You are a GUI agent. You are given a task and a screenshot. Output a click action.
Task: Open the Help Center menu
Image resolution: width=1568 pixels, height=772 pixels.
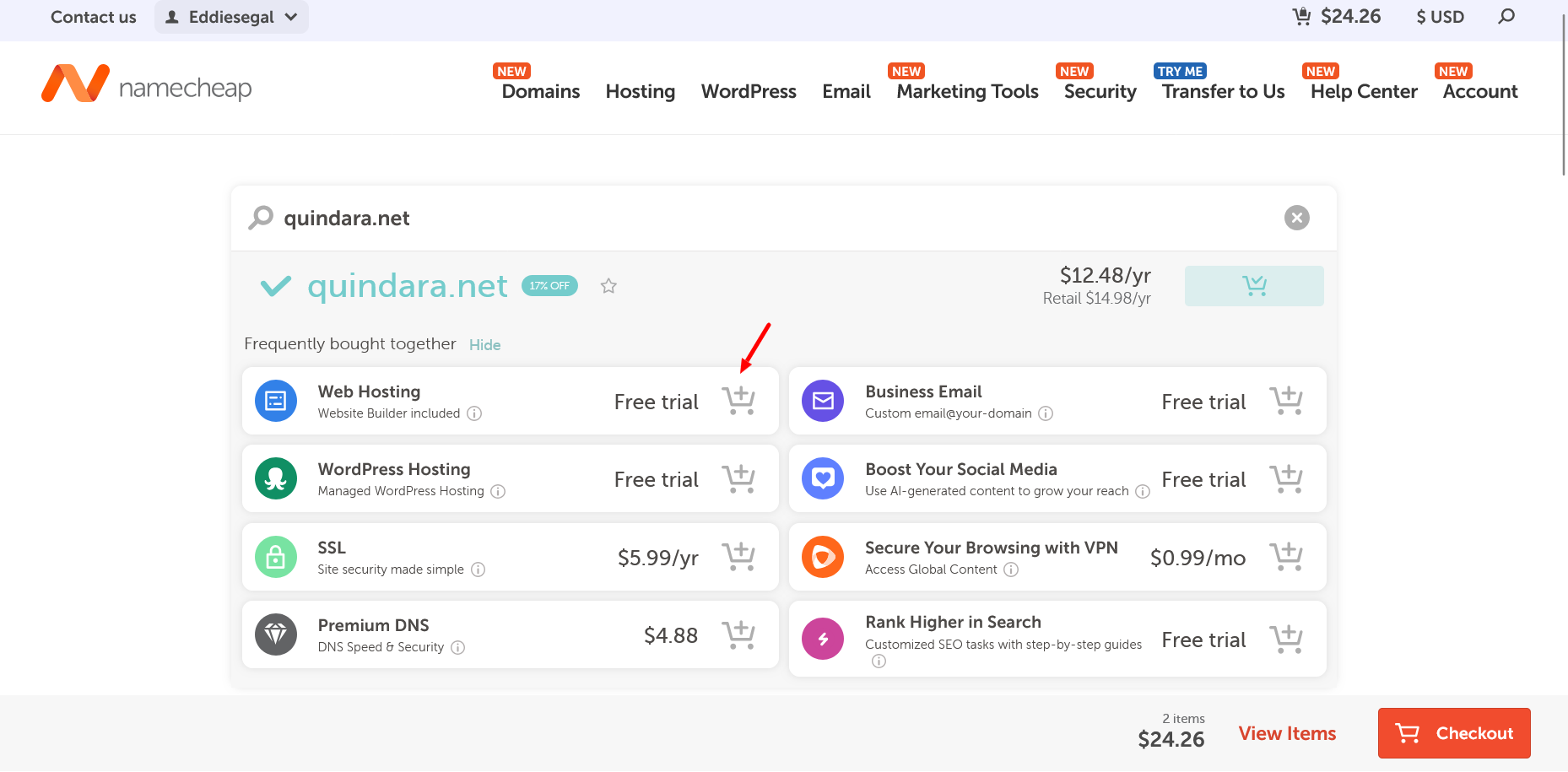pos(1364,91)
